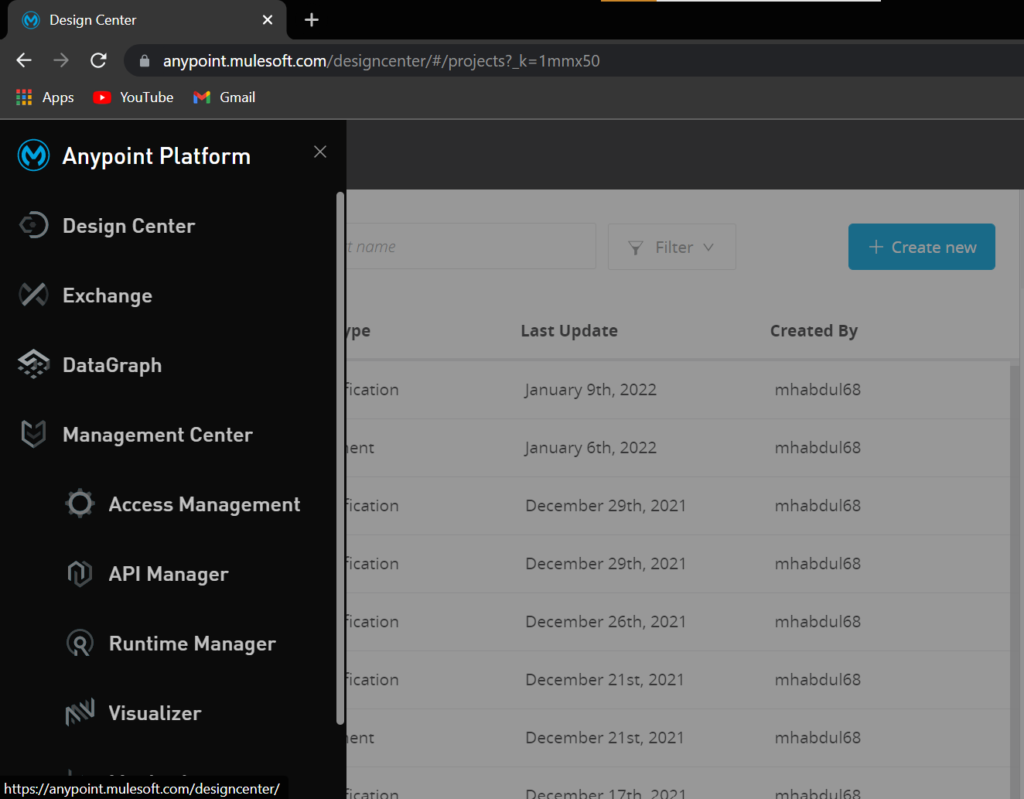Open API Manager menu entry

point(168,574)
